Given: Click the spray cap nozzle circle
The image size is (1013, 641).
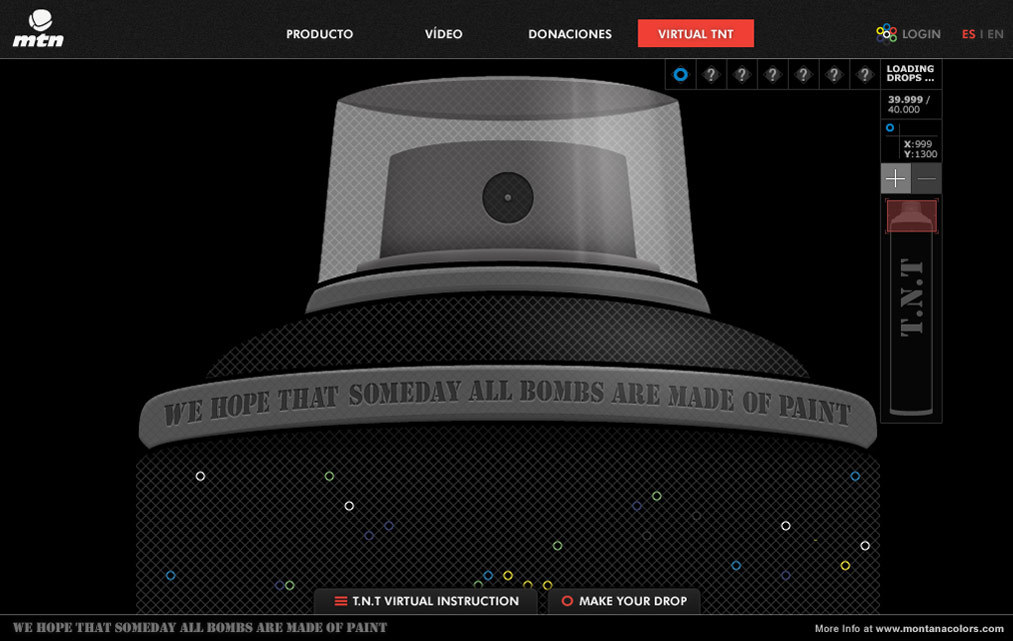Looking at the screenshot, I should 508,197.
